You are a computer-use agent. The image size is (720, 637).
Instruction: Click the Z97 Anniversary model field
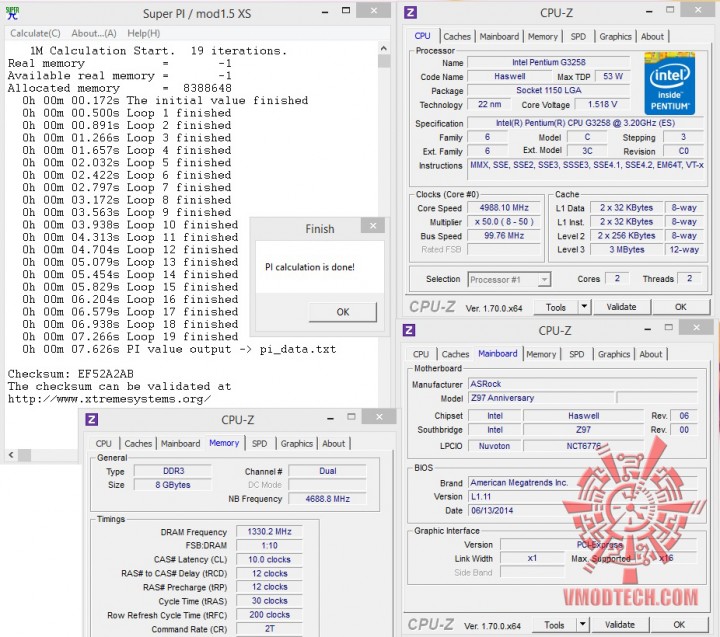pyautogui.click(x=541, y=398)
